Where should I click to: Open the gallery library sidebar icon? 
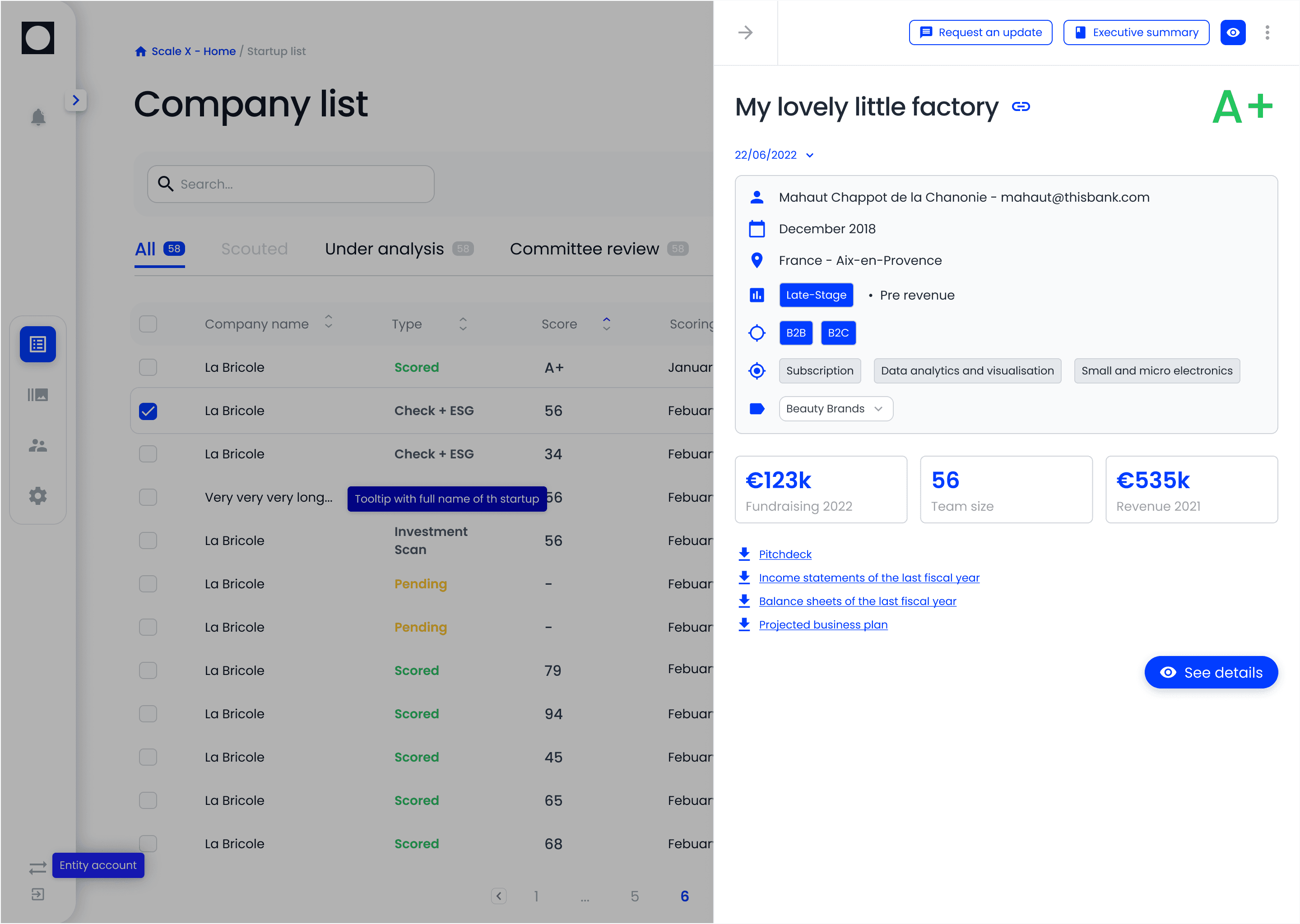coord(38,395)
